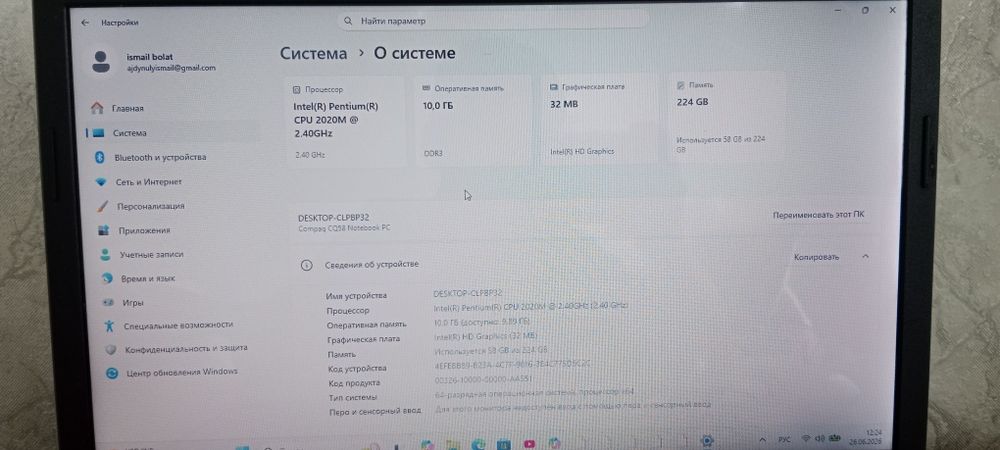Click the Код продукта row label
1000x450 pixels.
354,383
